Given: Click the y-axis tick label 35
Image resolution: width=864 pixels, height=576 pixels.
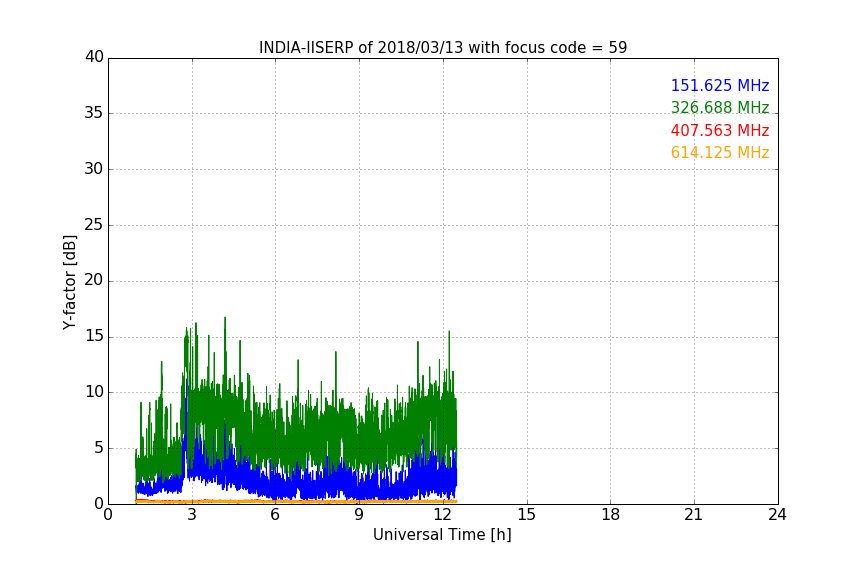Looking at the screenshot, I should tap(94, 113).
